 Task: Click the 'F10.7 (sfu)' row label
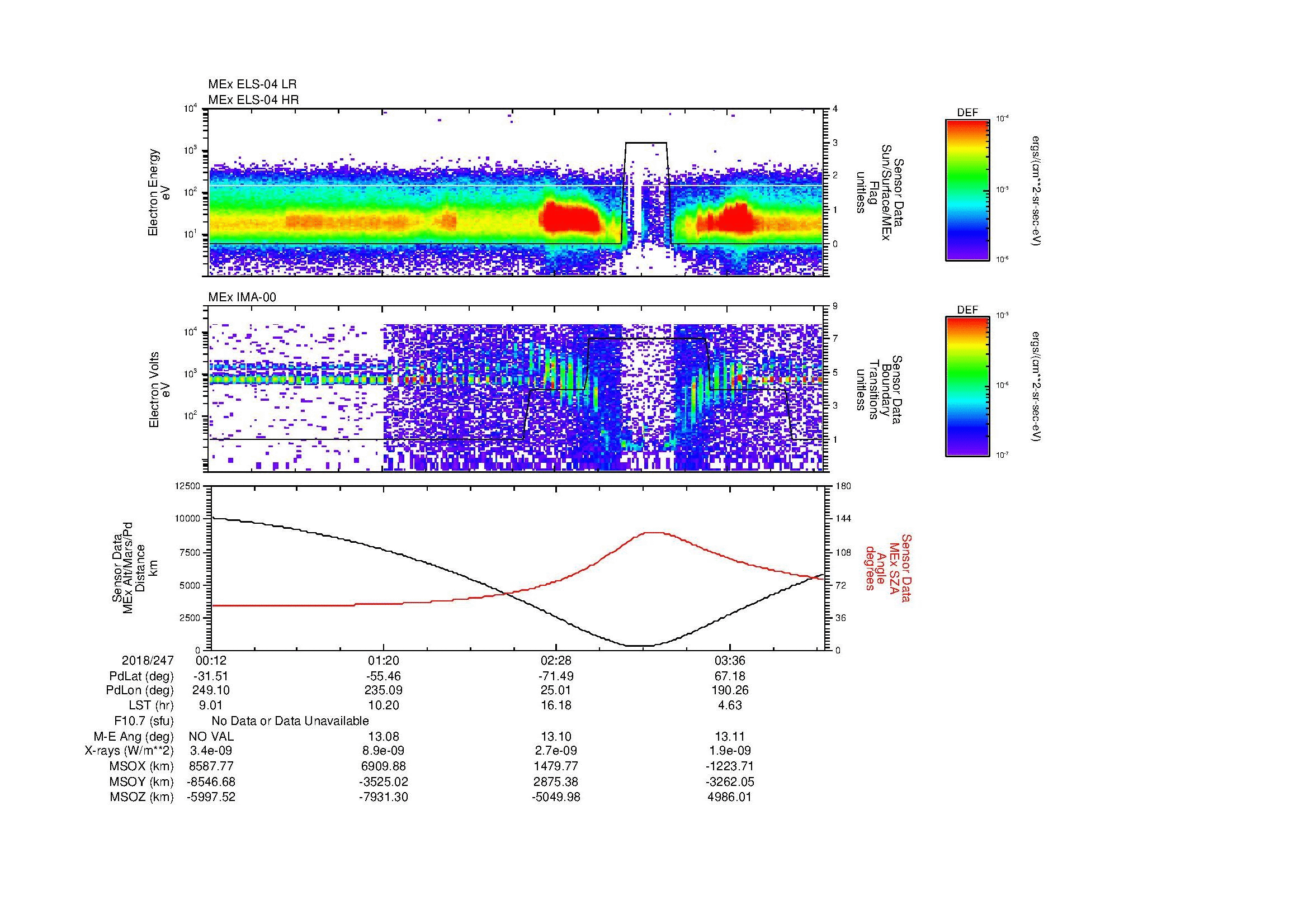pos(144,721)
